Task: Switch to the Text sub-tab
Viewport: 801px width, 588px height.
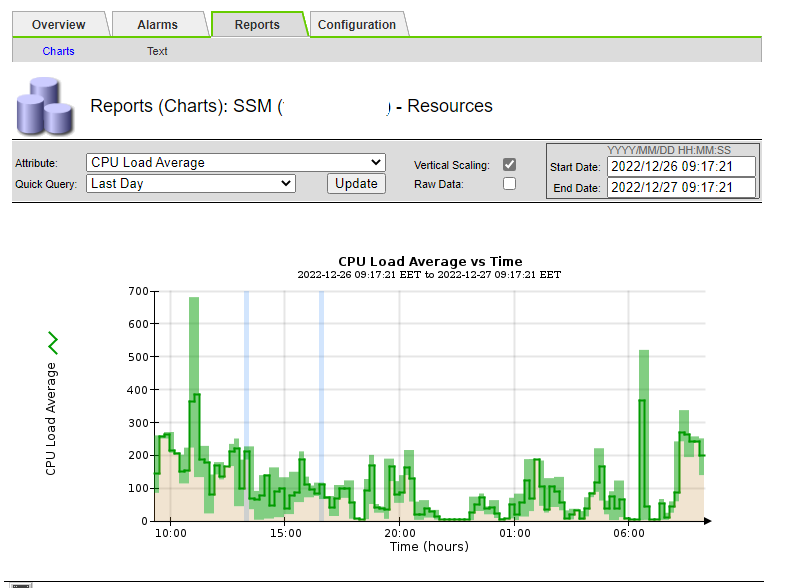Action: click(x=157, y=50)
